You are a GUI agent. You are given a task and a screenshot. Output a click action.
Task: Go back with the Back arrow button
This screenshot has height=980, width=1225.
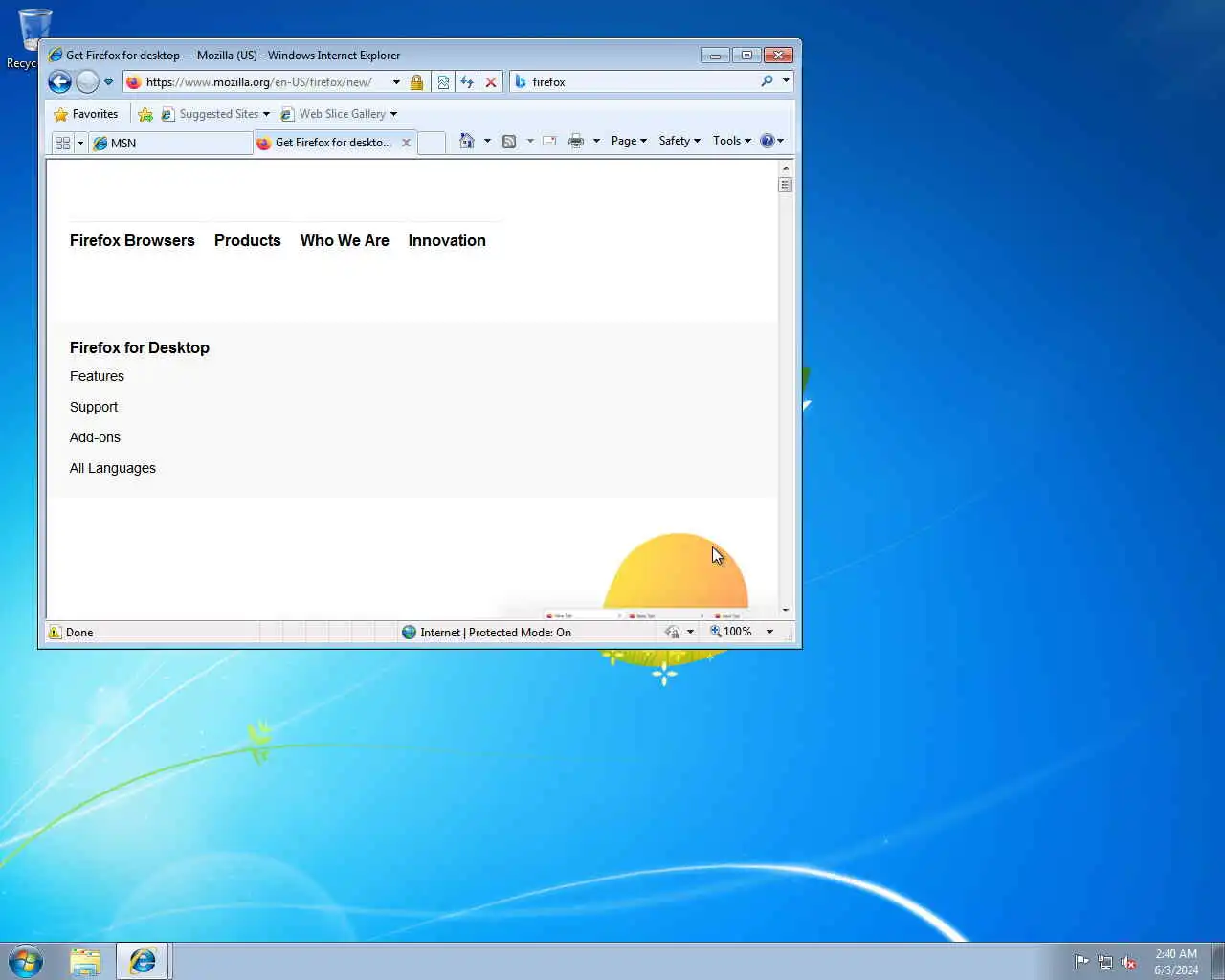tap(60, 82)
